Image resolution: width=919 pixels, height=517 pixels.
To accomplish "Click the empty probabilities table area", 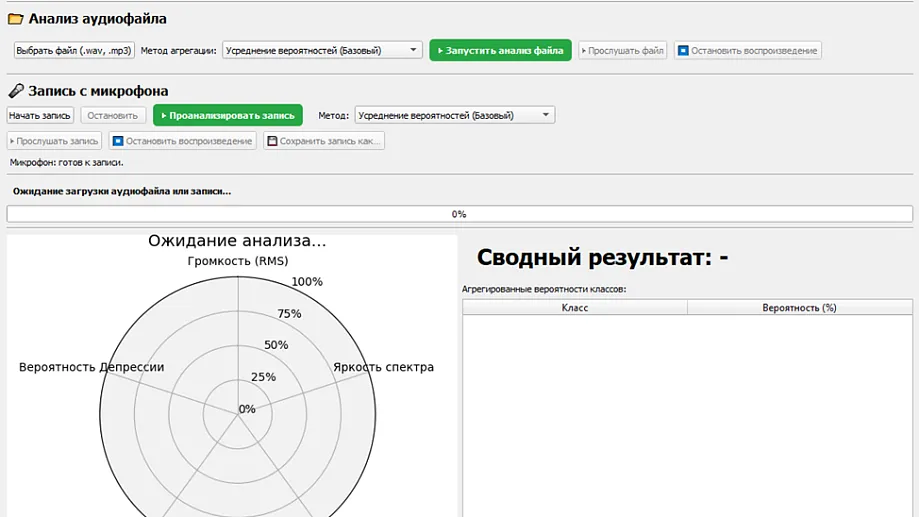I will tap(687, 415).
